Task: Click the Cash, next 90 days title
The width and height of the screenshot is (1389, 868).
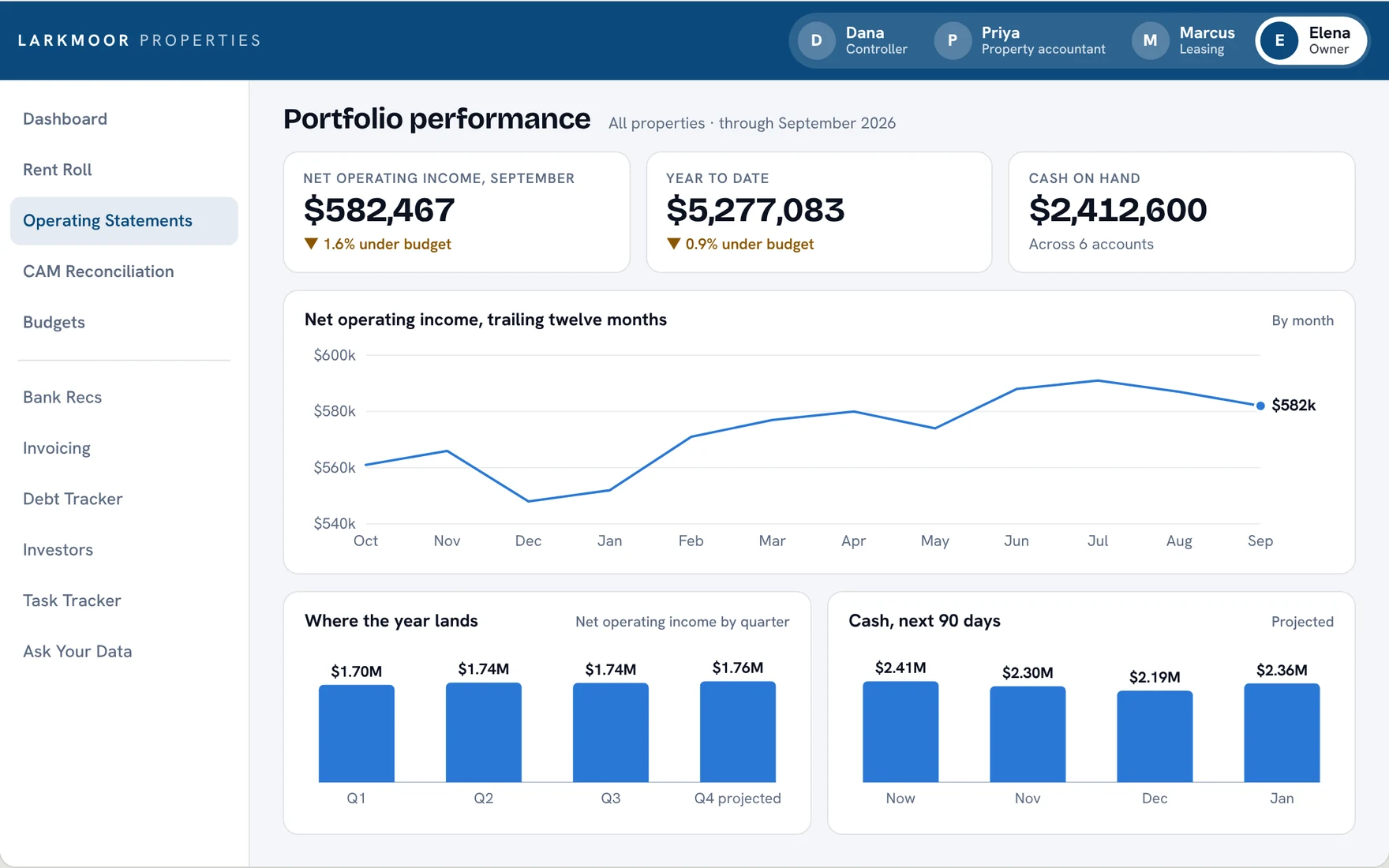Action: pos(924,621)
